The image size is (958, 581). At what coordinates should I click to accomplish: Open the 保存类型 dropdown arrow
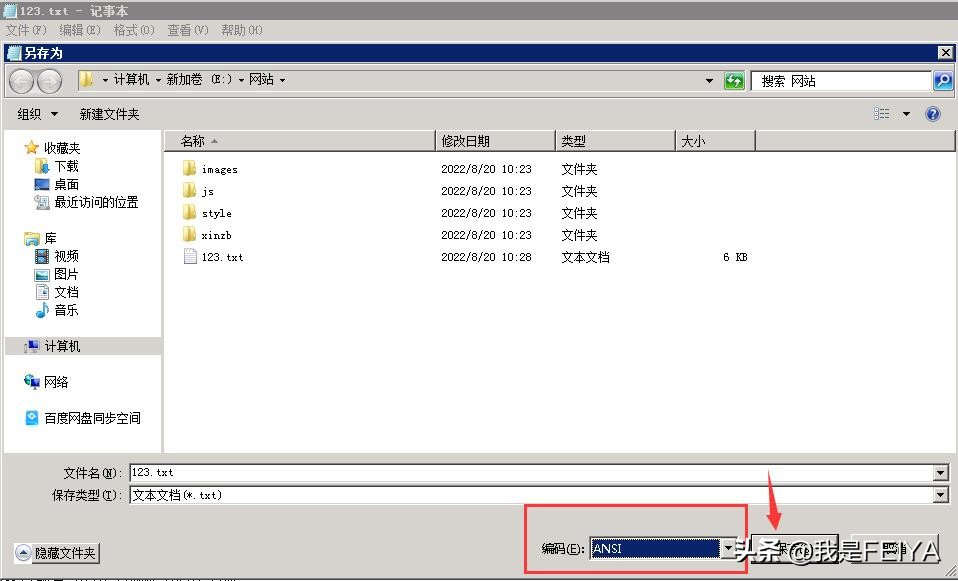940,495
